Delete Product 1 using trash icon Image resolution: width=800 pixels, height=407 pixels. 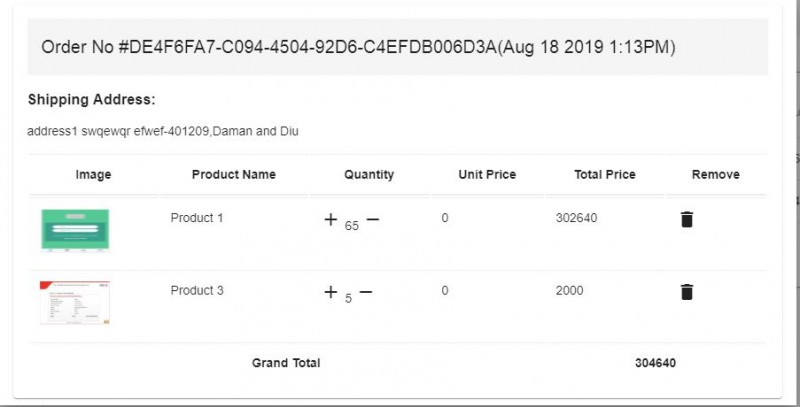687,219
